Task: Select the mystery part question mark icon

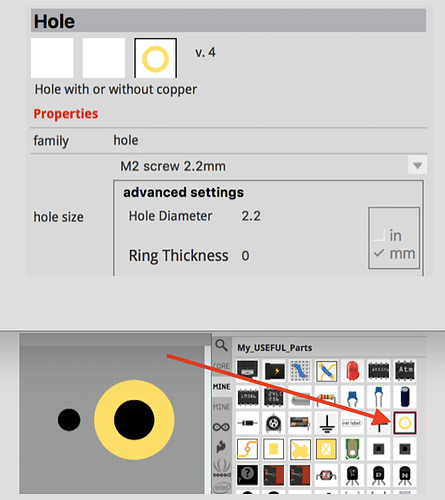Action: (247, 475)
